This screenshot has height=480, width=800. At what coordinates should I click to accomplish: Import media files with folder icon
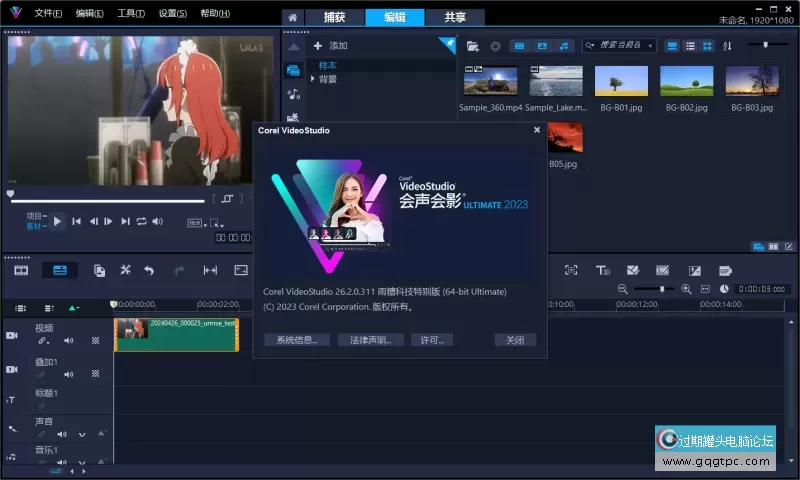(x=473, y=46)
